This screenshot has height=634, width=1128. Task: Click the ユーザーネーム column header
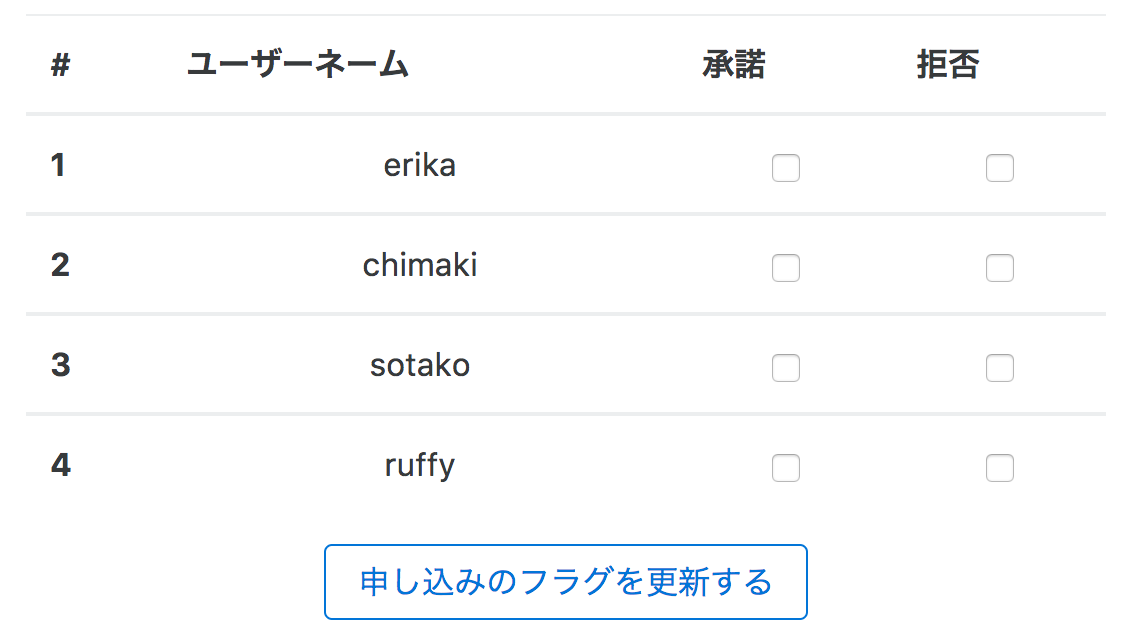(x=299, y=64)
